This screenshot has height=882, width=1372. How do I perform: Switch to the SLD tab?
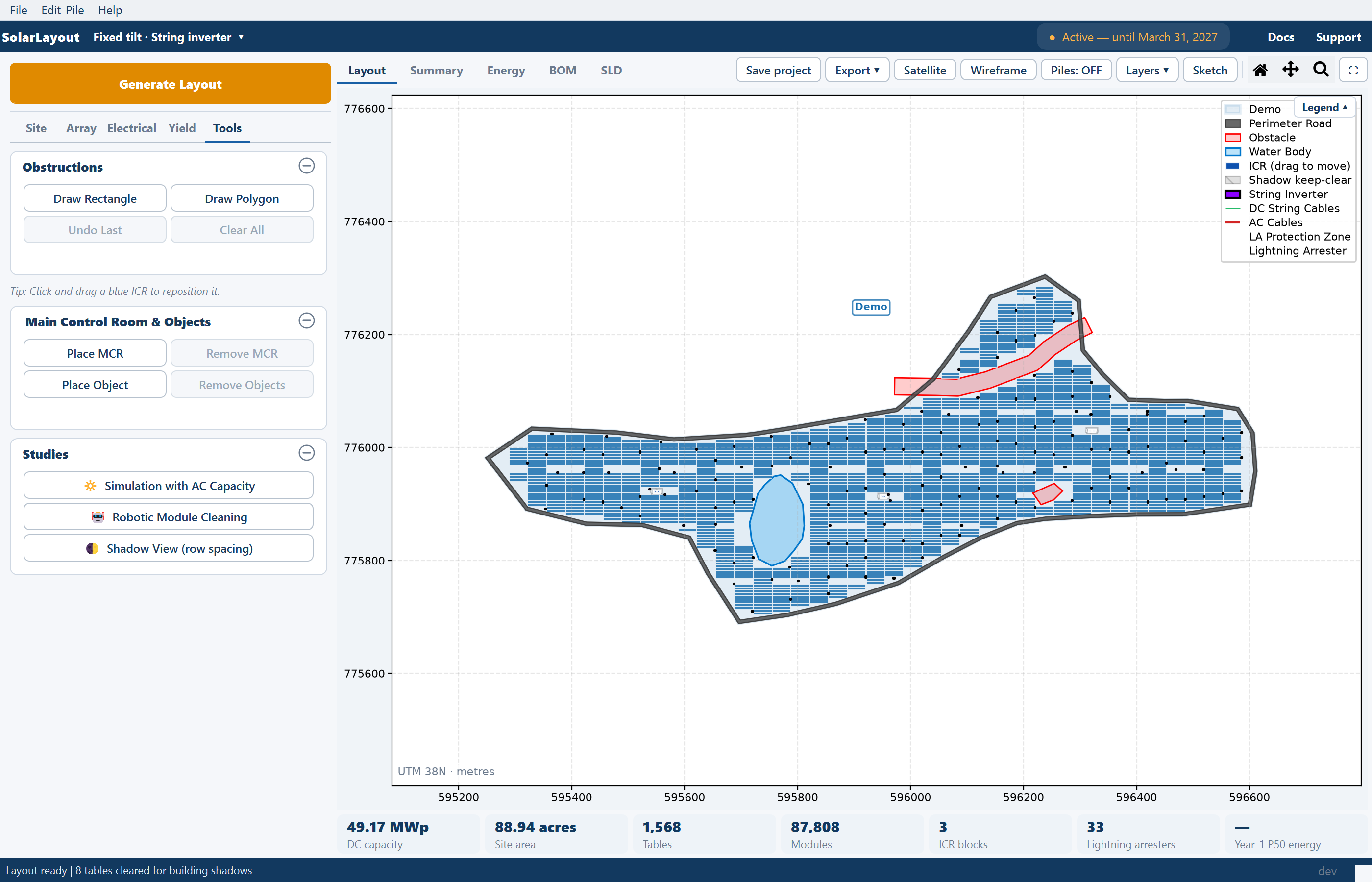coord(611,71)
